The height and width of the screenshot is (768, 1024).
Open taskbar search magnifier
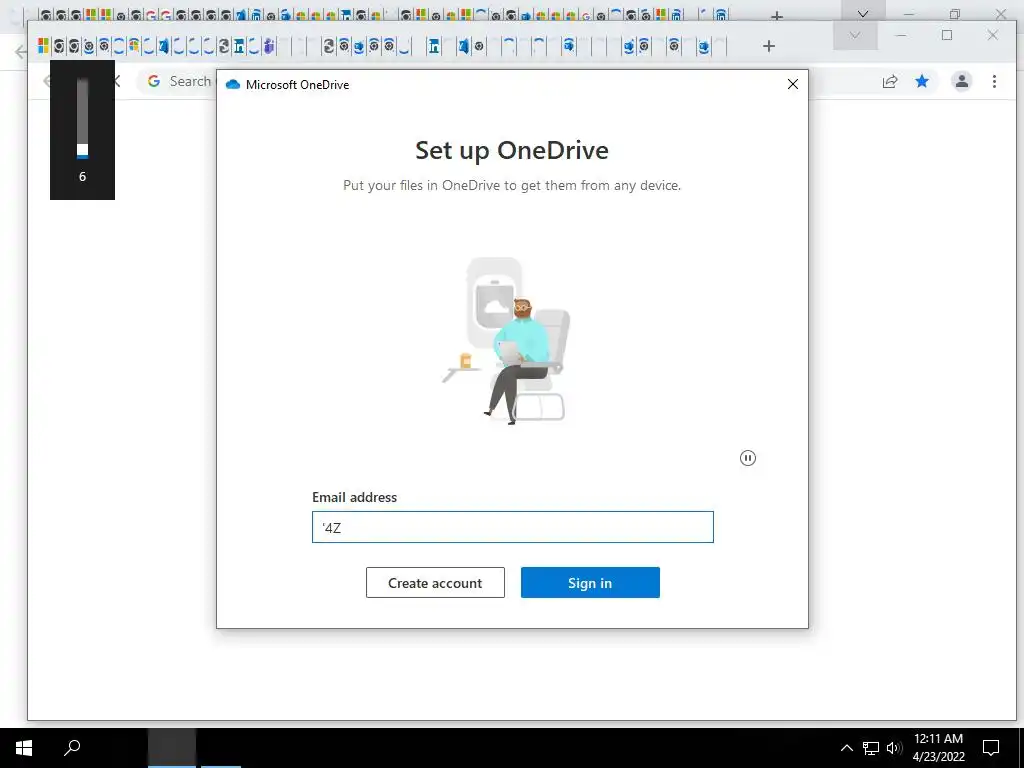[72, 747]
